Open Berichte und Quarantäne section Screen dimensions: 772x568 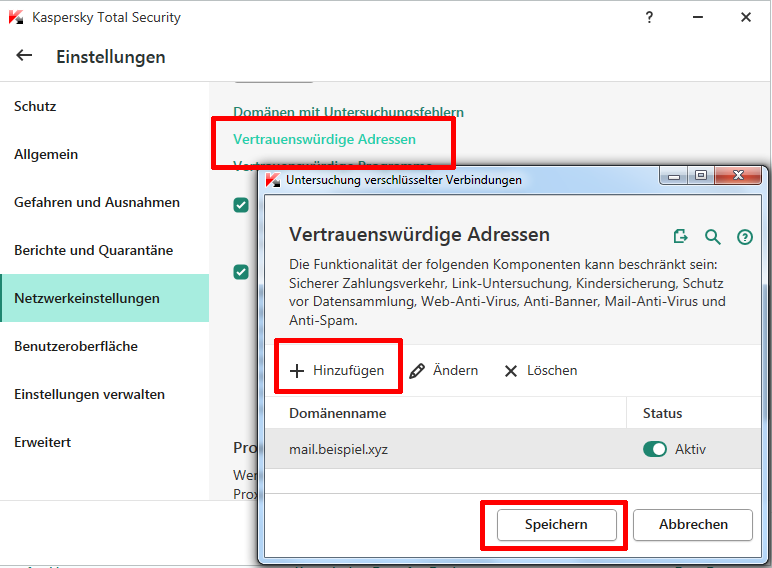(104, 250)
